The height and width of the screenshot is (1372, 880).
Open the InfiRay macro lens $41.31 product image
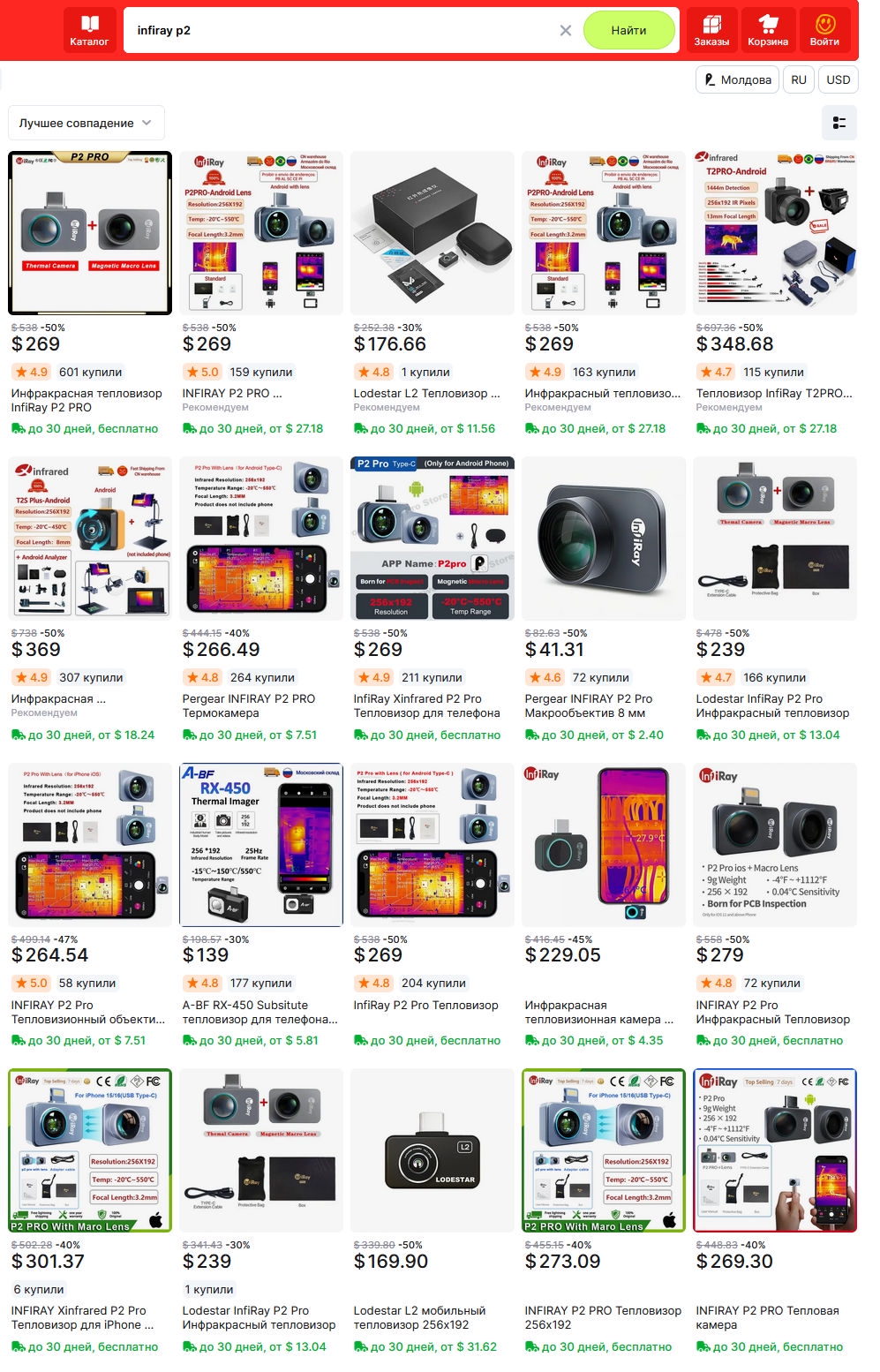tap(604, 539)
